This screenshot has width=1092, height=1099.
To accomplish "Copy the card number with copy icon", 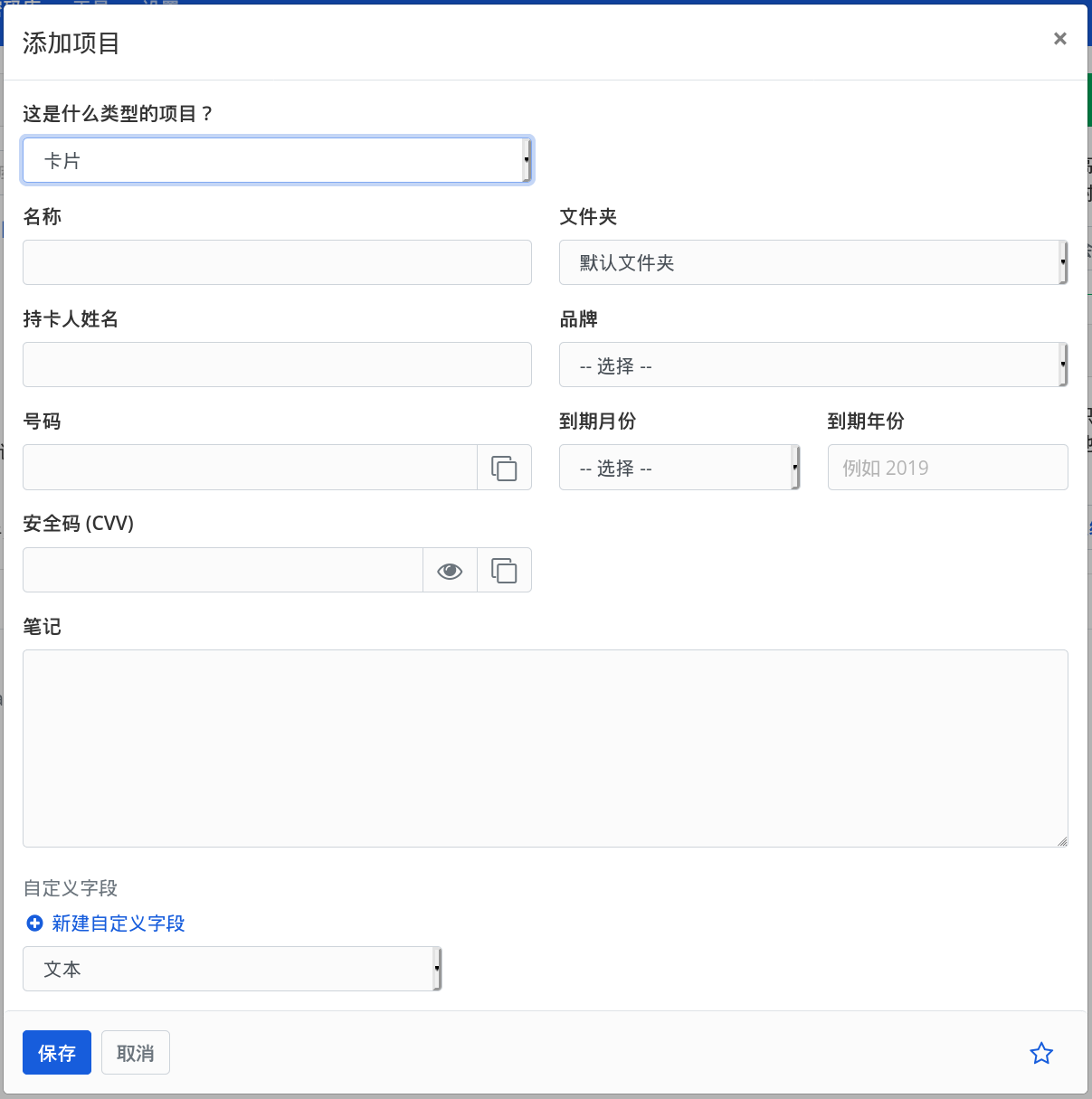I will click(504, 468).
